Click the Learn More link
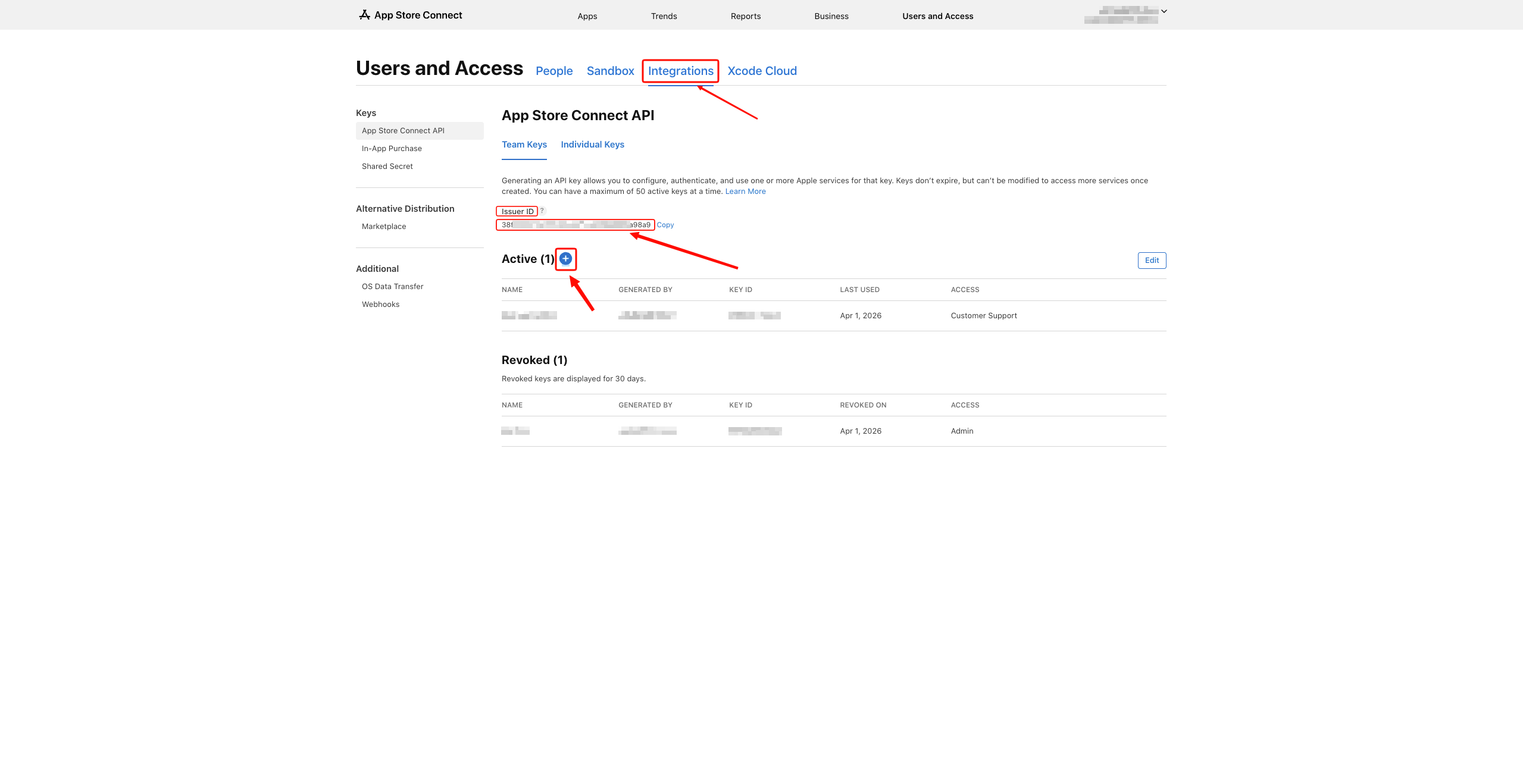 [x=745, y=192]
